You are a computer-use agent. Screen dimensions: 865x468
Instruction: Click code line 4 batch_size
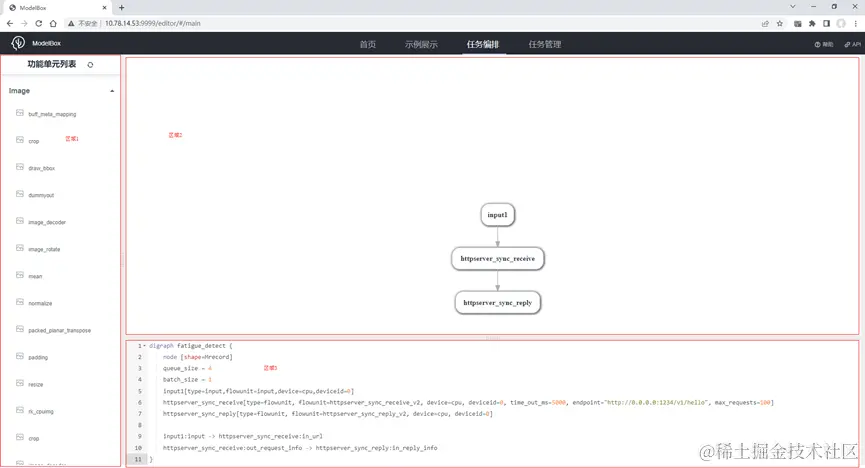pyautogui.click(x=187, y=380)
